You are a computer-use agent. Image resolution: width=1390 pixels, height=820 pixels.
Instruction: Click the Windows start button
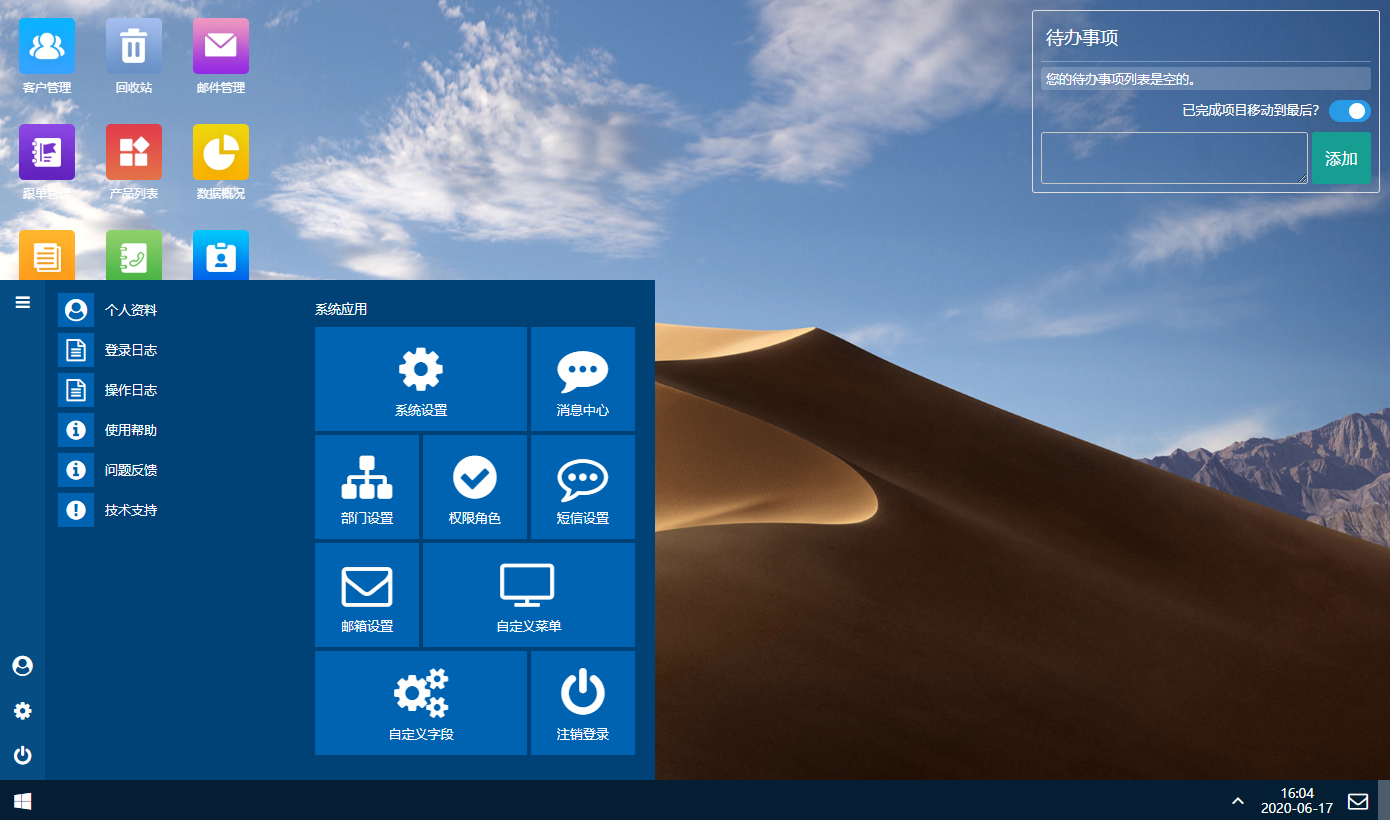22,801
